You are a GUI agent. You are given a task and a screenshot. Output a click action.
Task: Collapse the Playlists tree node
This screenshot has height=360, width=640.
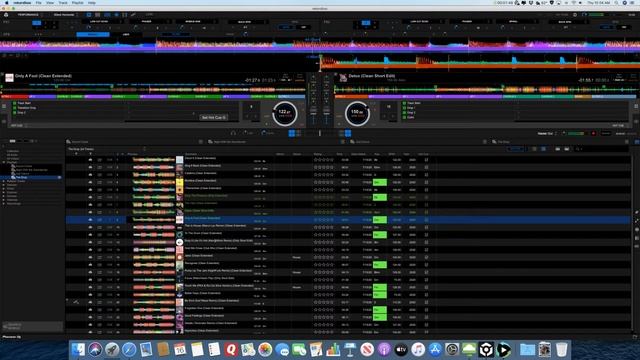[4, 162]
